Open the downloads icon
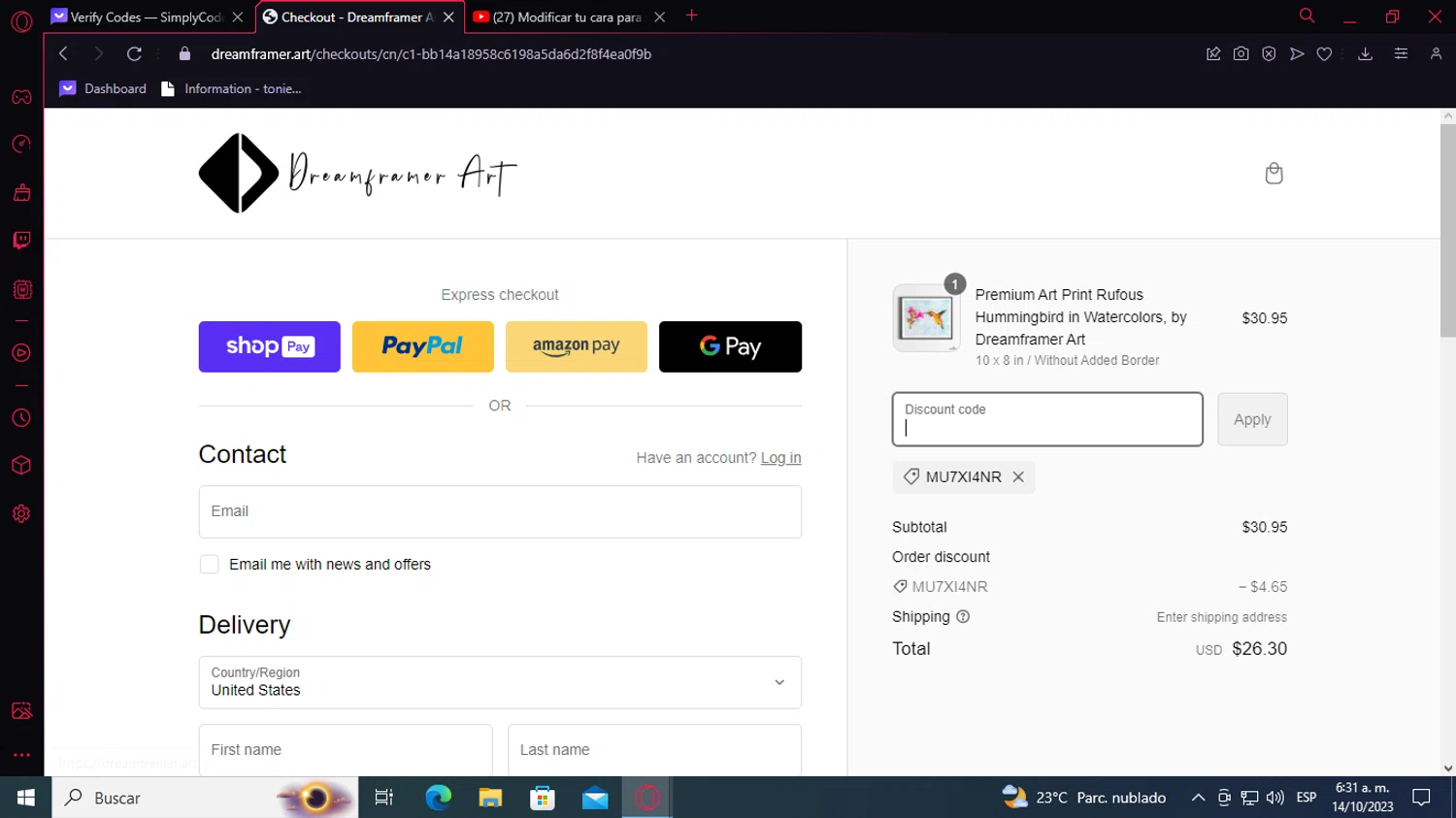Image resolution: width=1456 pixels, height=818 pixels. click(1365, 54)
